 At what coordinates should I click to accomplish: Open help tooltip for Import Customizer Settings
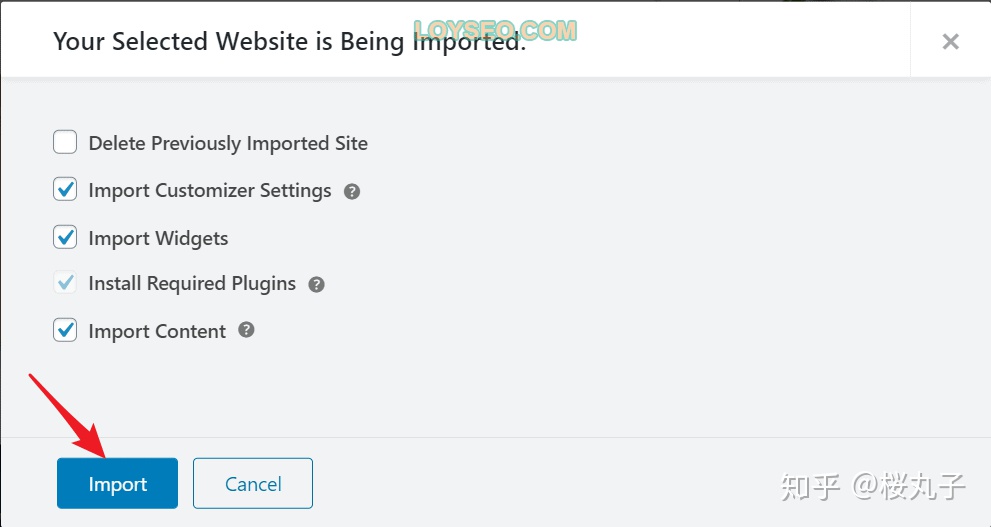[x=352, y=191]
